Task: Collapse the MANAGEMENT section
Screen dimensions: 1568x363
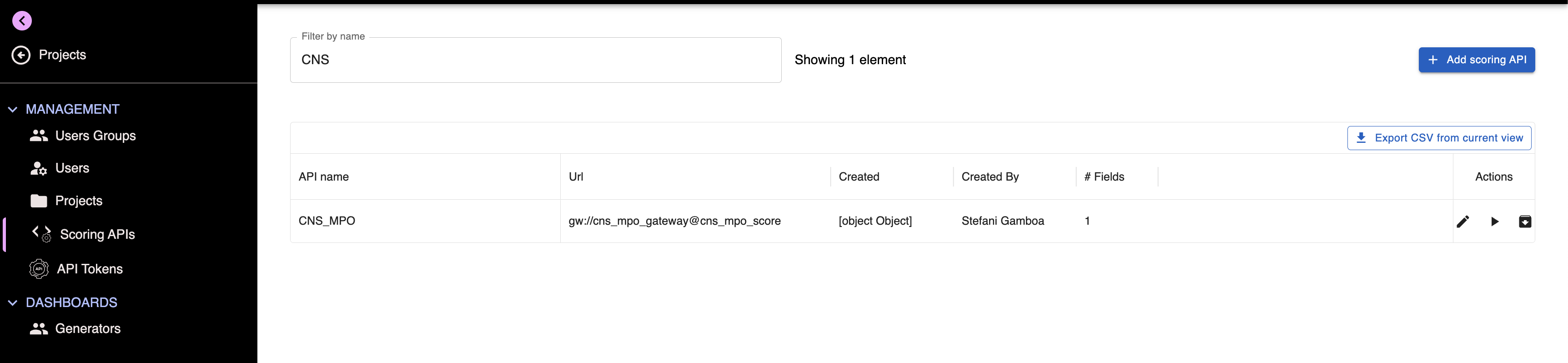Action: click(x=13, y=110)
